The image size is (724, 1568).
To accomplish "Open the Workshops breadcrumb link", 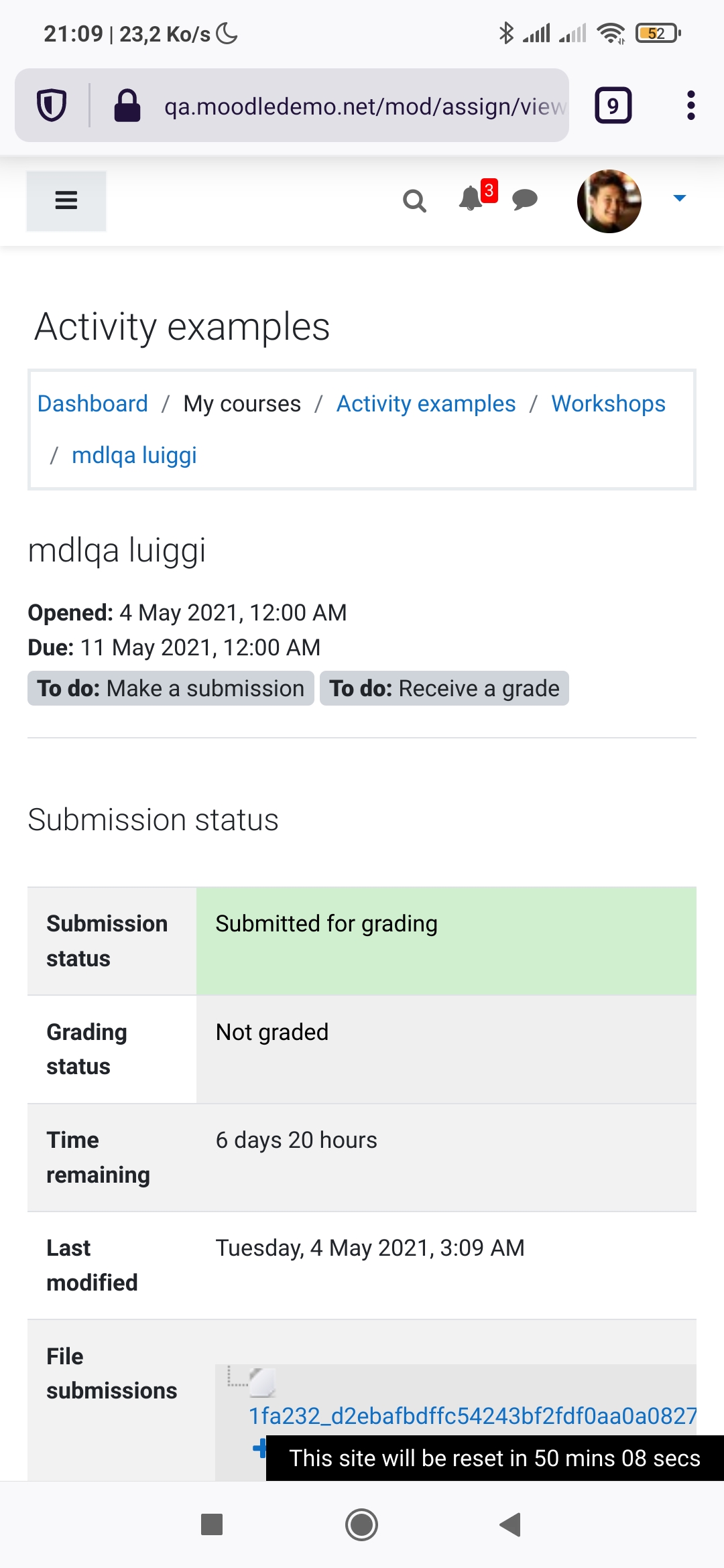I will pos(609,404).
